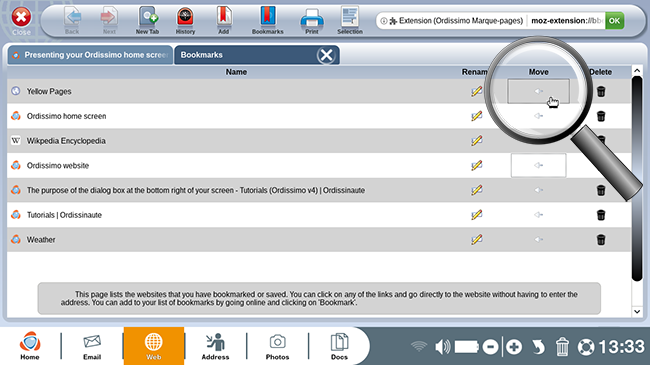Rename the Weather bookmark
Viewport: 650px width, 365px height.
click(x=477, y=240)
